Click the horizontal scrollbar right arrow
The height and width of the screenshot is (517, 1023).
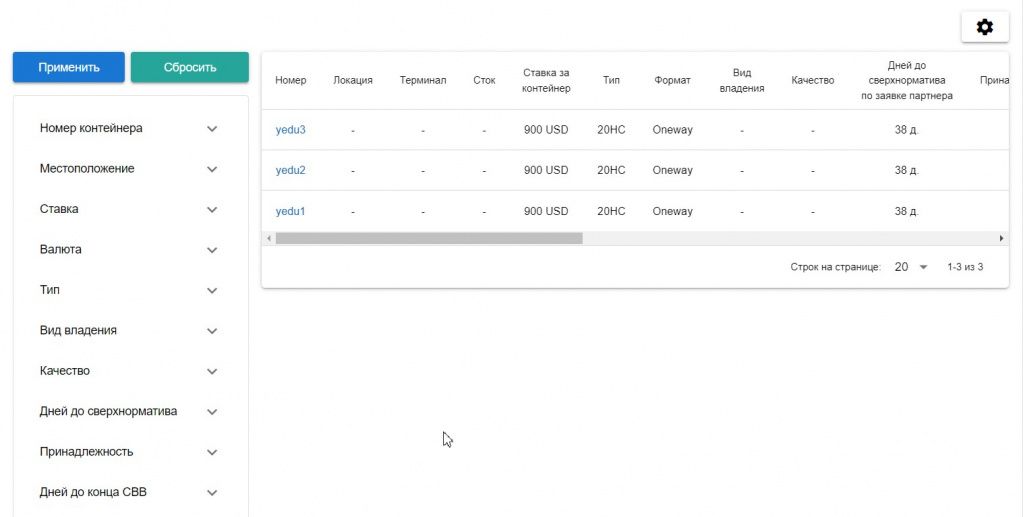pos(1001,239)
